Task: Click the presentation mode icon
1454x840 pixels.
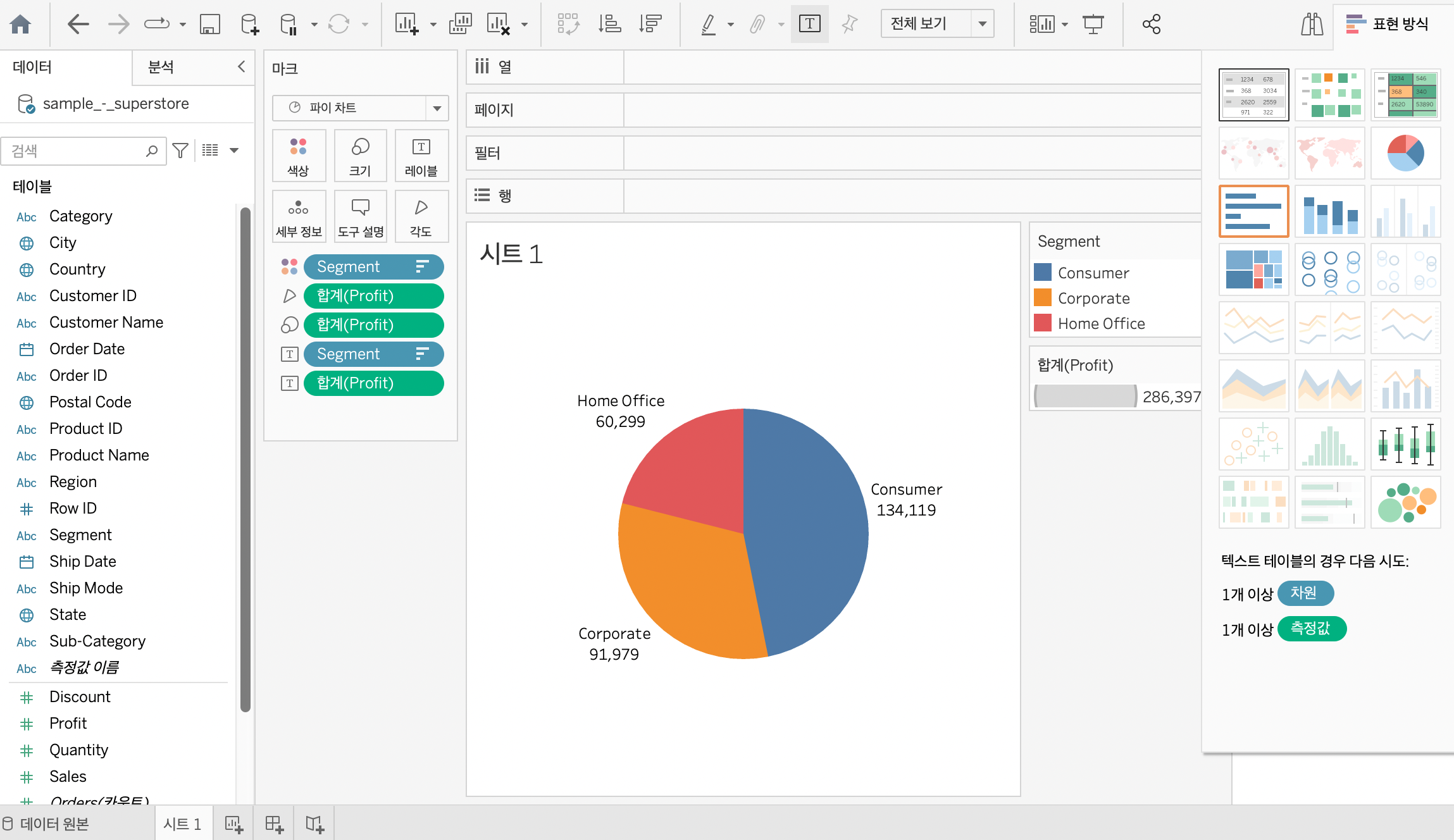Action: 1093,24
